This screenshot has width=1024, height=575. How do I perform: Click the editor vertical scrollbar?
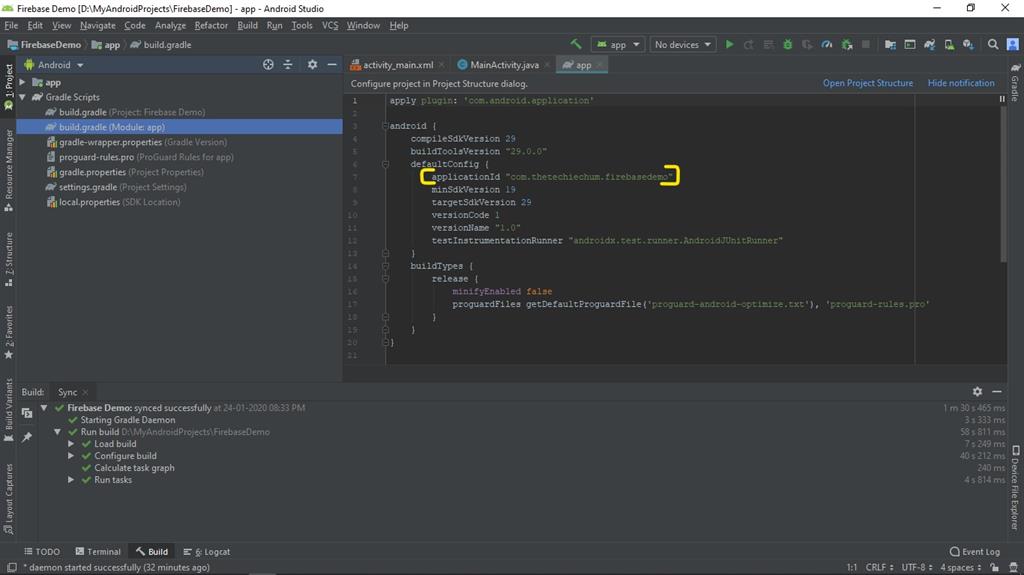tap(1002, 183)
